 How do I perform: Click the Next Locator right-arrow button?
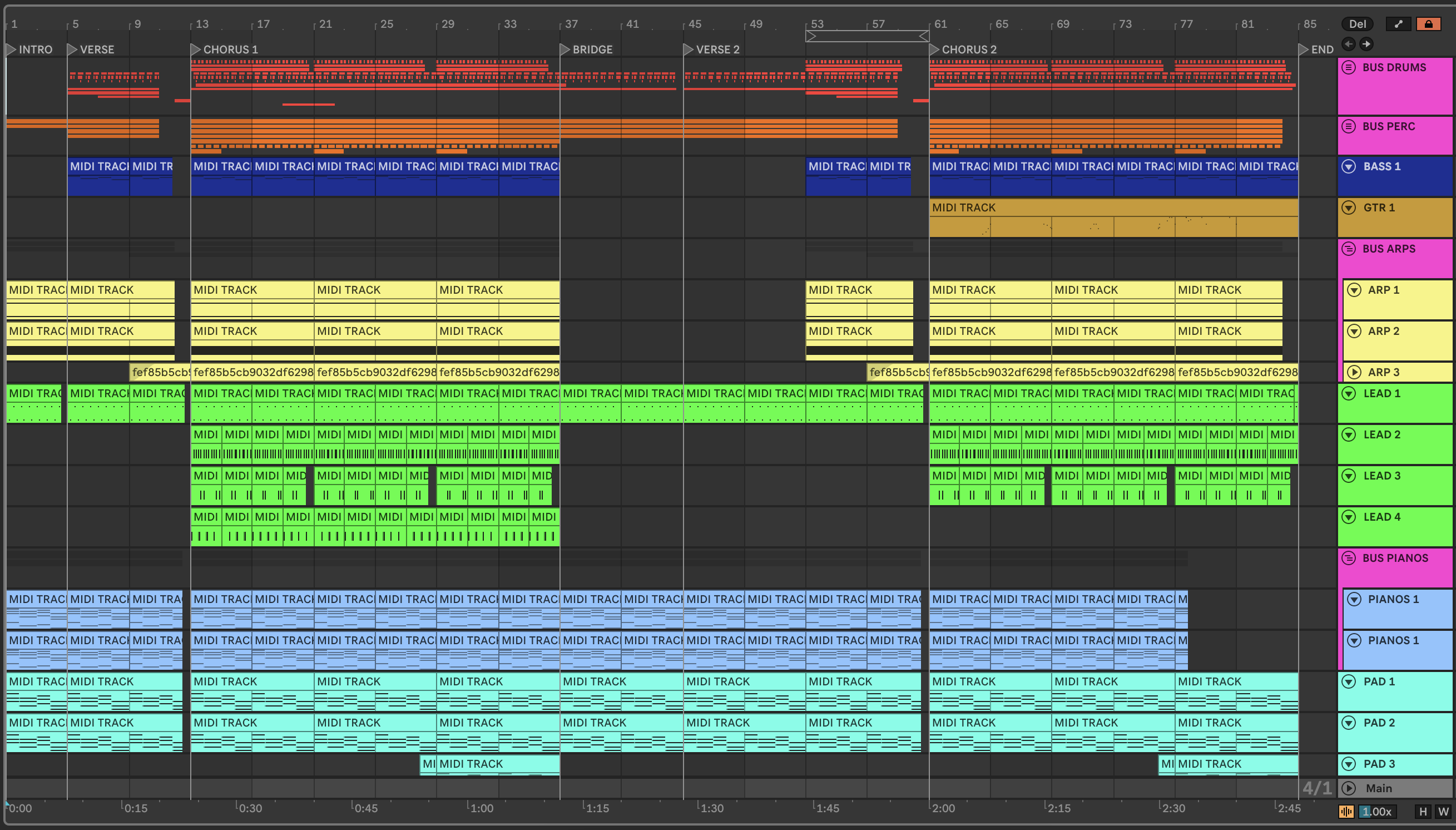click(1366, 44)
